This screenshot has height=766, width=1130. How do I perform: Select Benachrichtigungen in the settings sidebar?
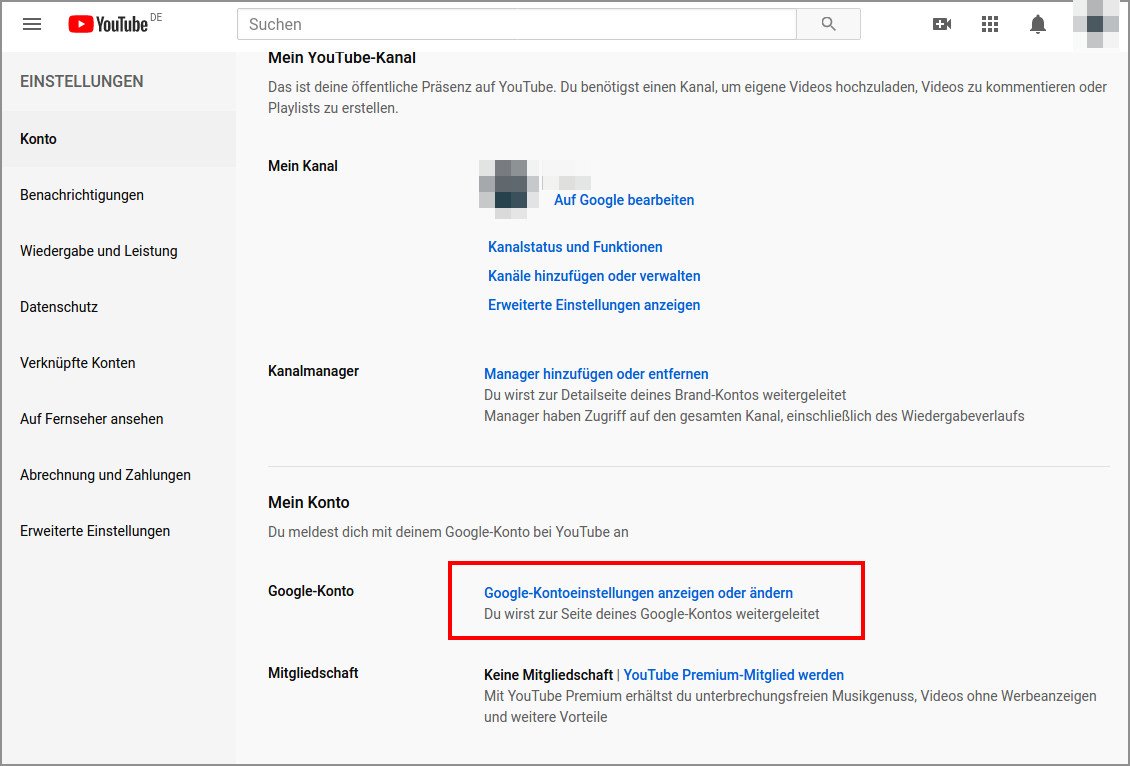[x=81, y=194]
